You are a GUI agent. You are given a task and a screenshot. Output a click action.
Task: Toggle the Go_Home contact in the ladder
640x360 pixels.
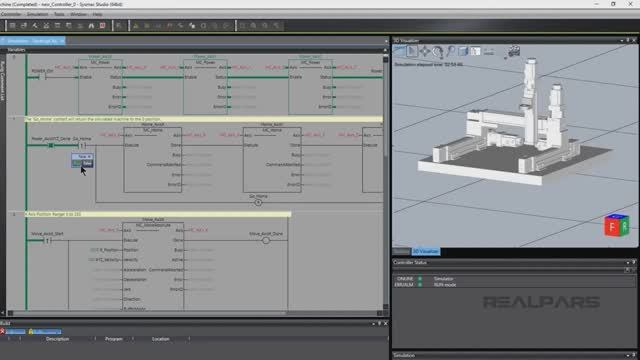[83, 145]
